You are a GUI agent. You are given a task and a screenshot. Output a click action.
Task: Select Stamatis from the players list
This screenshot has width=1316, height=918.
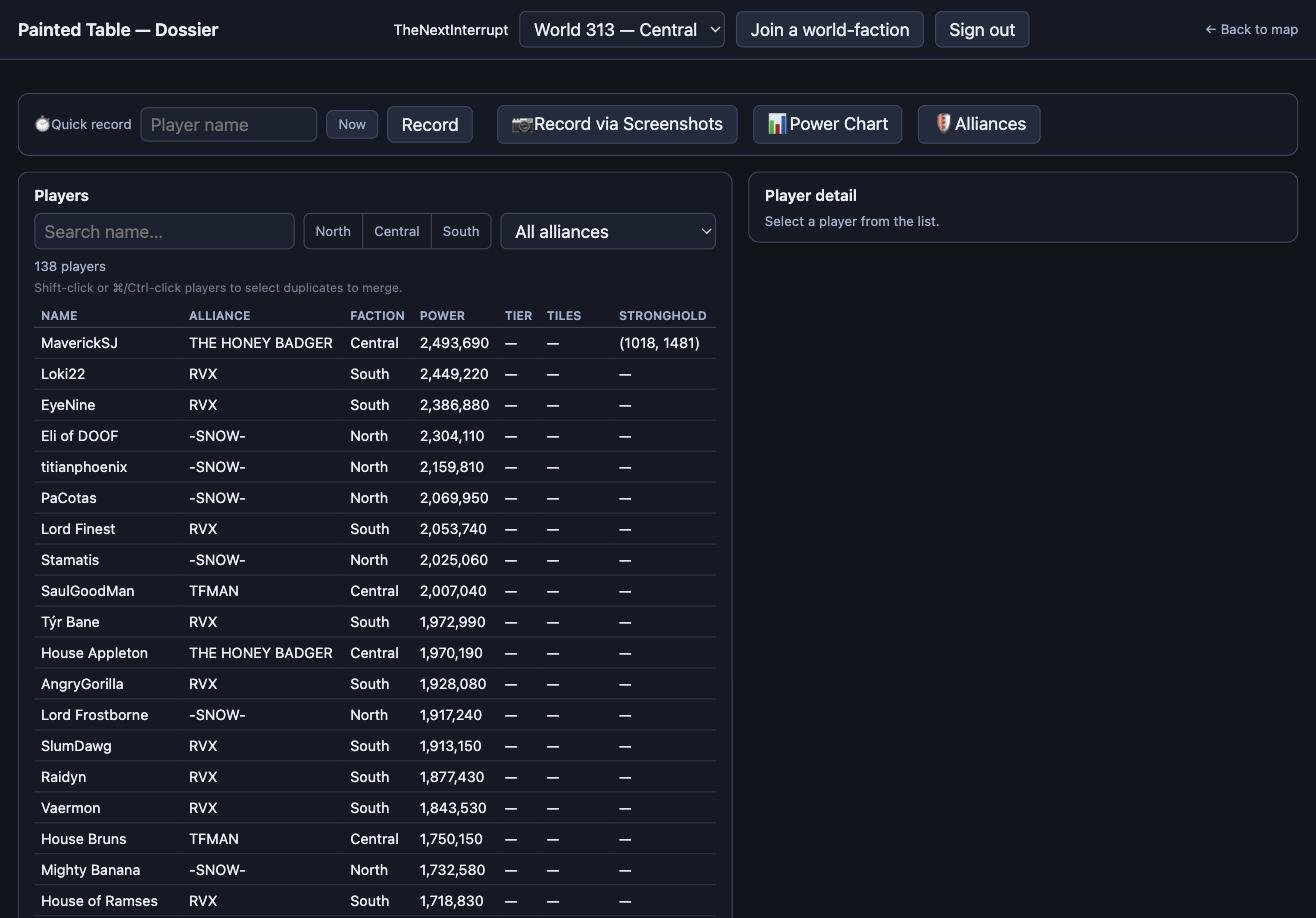375,560
